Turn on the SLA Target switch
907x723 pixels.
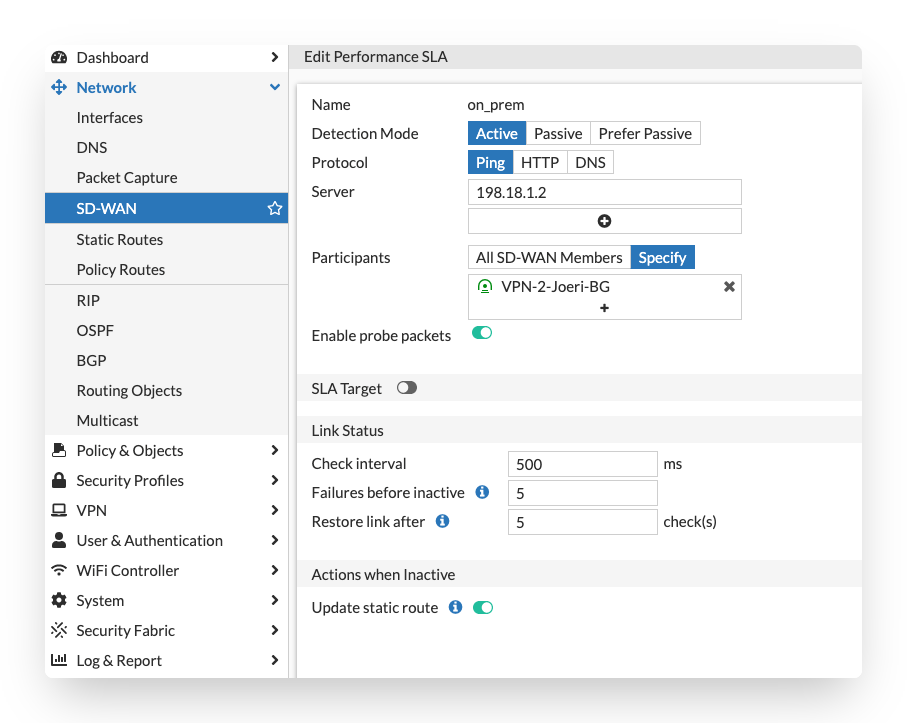coord(406,388)
